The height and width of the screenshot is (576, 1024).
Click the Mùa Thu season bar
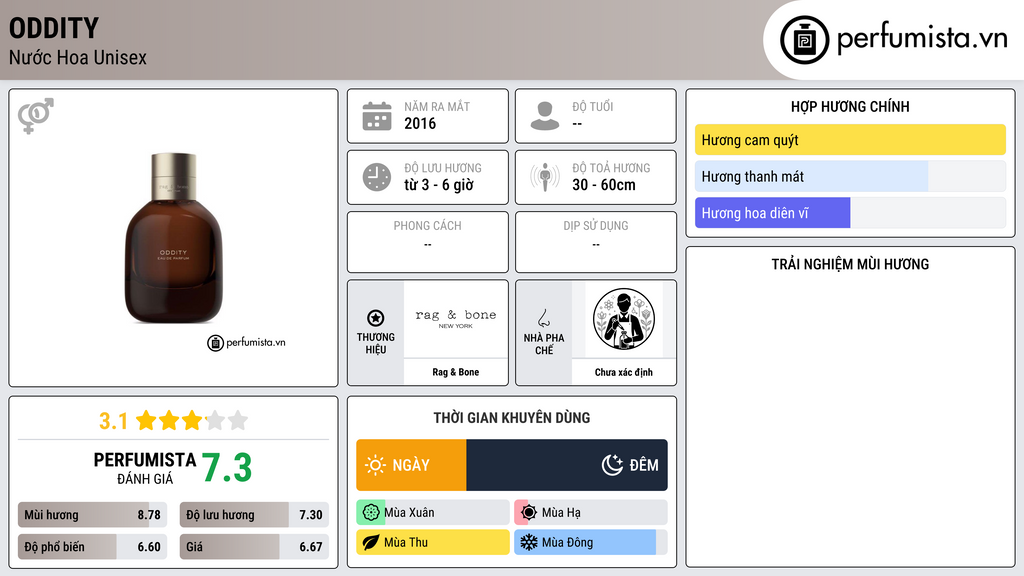tap(433, 542)
